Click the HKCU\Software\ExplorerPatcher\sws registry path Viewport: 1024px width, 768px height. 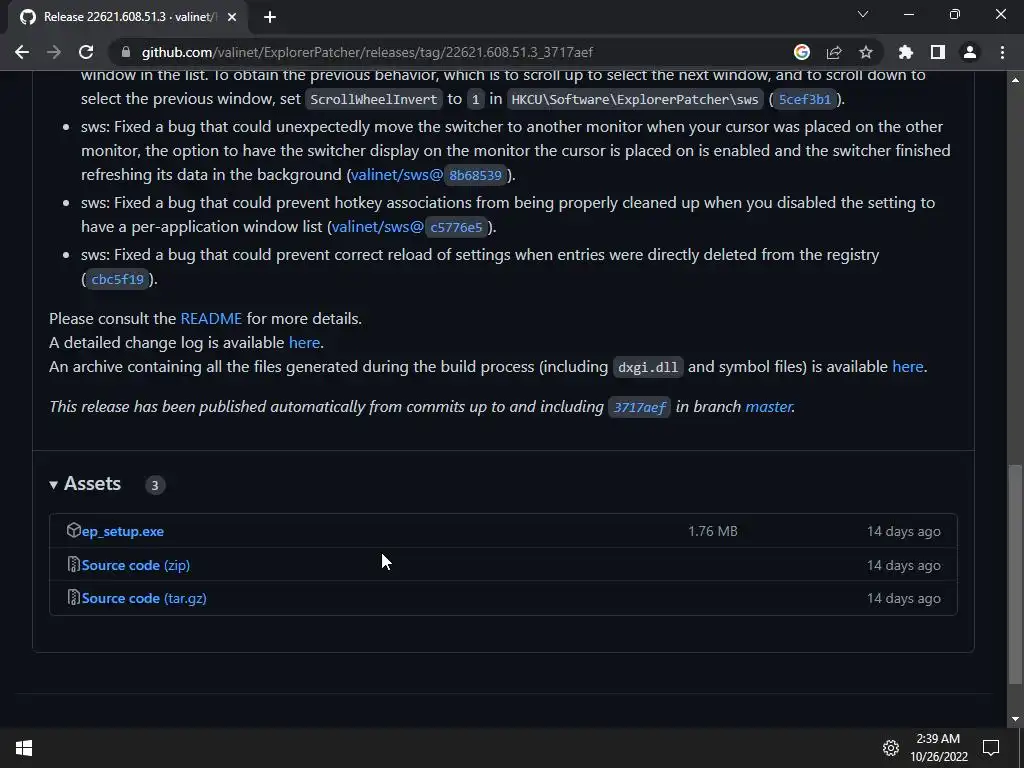tap(635, 100)
